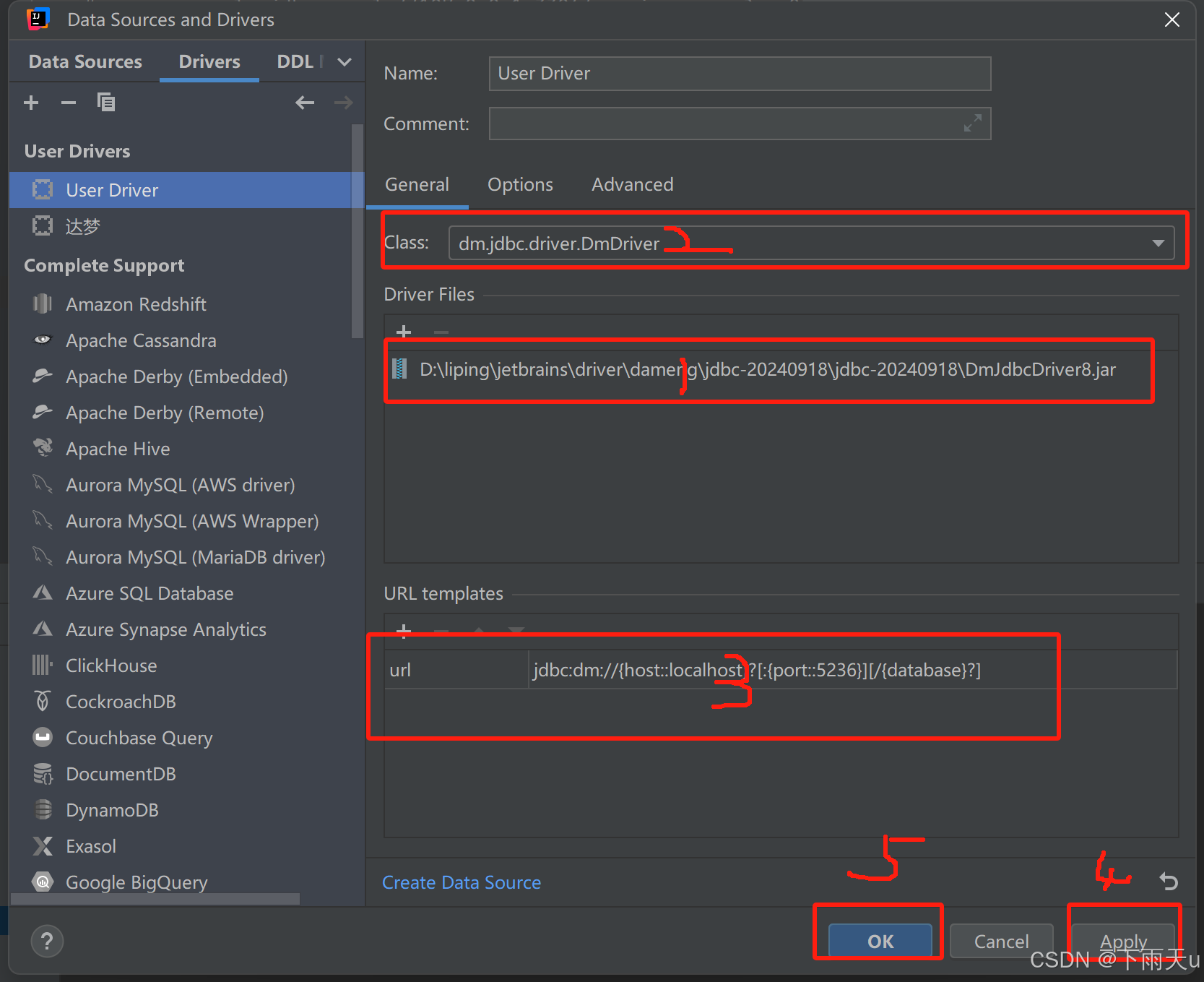Show hidden tabs with chevron dropdown
Screen dimensions: 1204x982
345,62
